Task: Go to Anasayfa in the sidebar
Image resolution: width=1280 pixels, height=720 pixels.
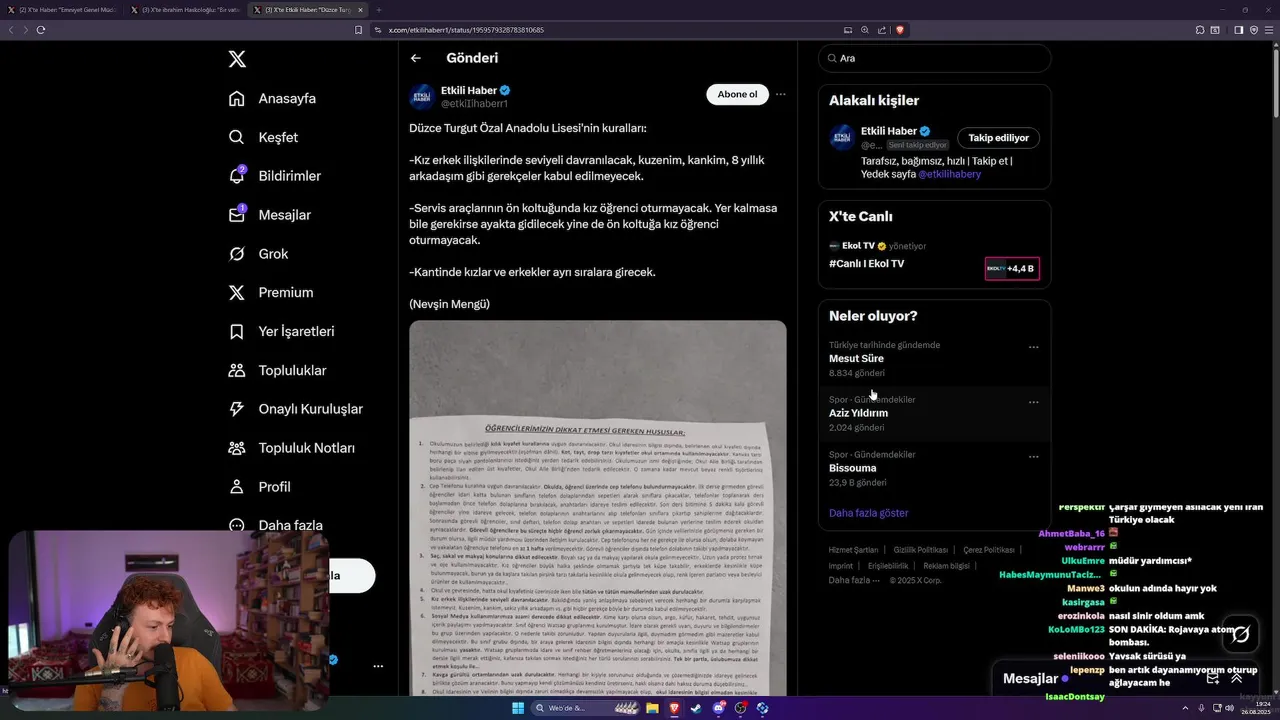Action: point(273,98)
